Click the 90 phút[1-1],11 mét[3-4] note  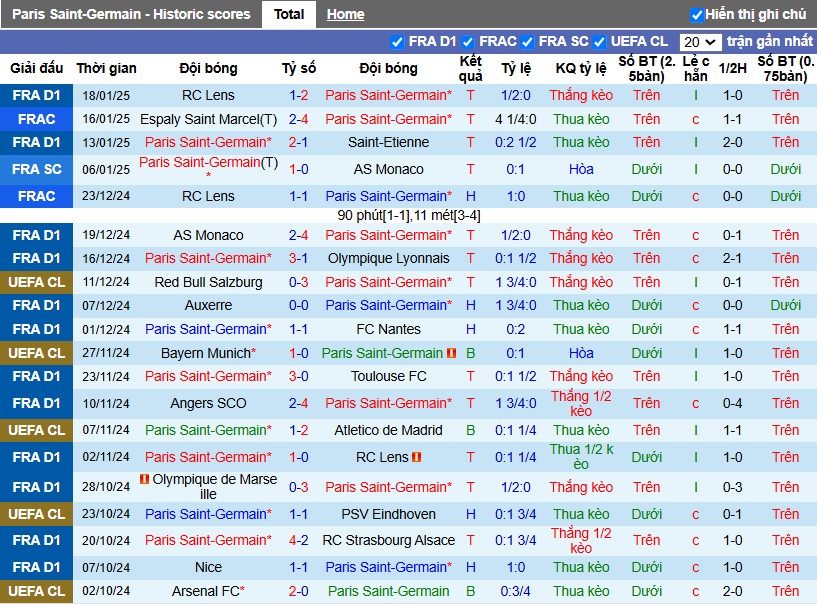(408, 216)
